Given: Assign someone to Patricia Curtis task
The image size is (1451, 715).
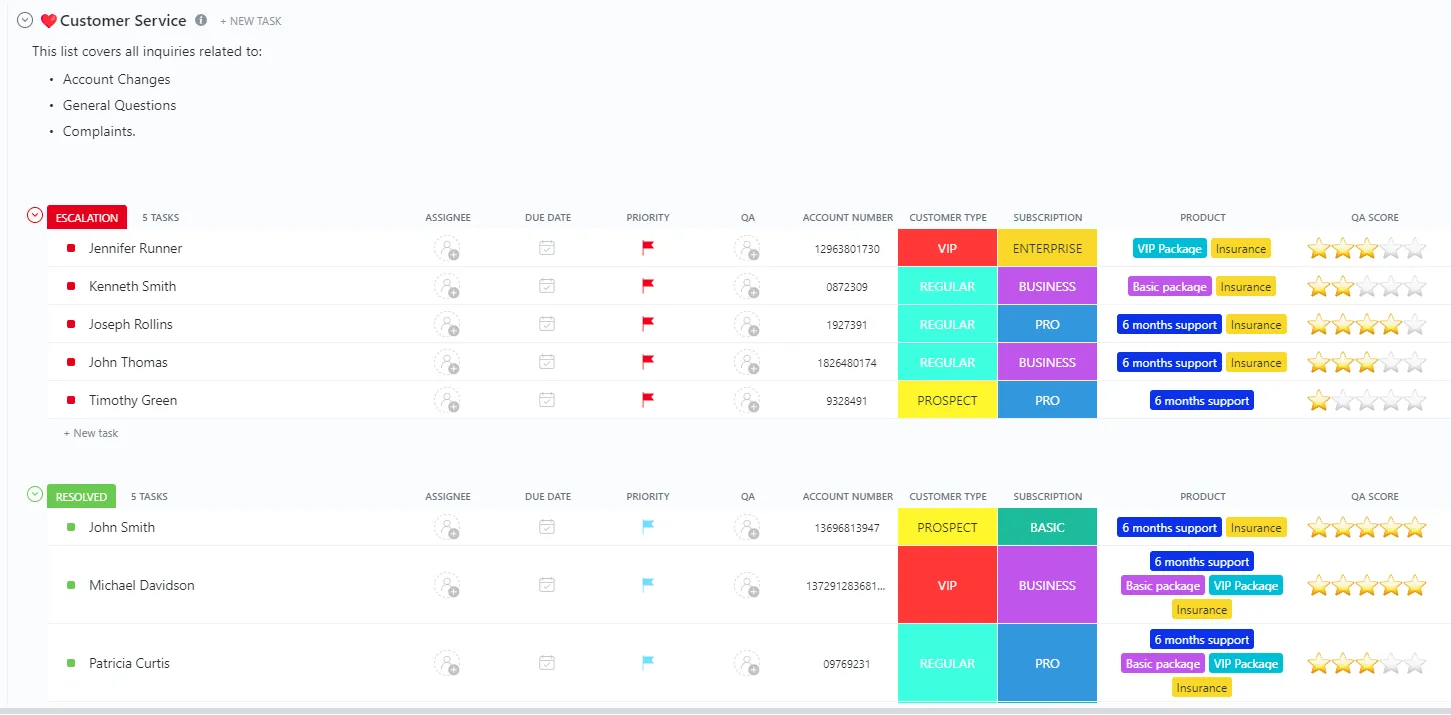Looking at the screenshot, I should [x=447, y=663].
